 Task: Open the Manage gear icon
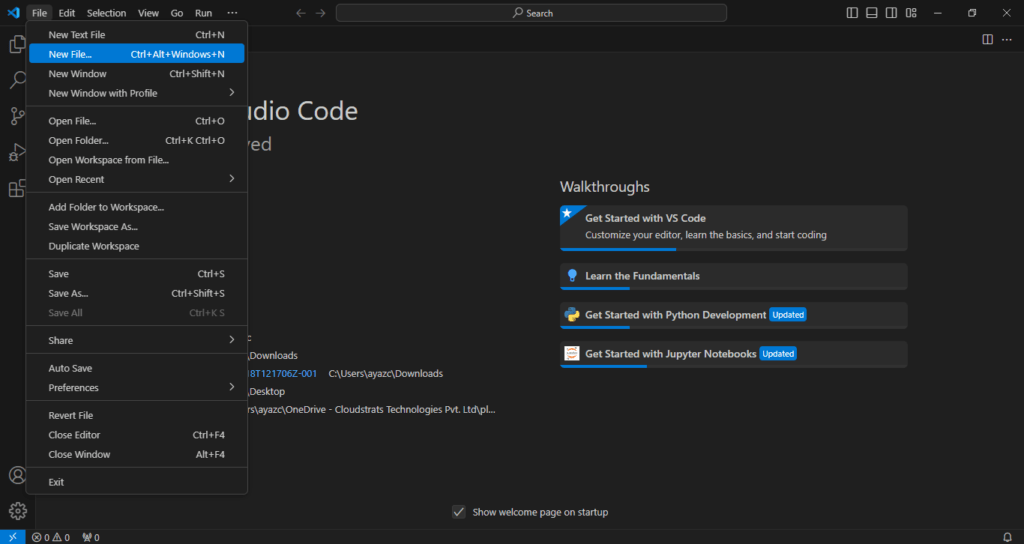[x=18, y=511]
